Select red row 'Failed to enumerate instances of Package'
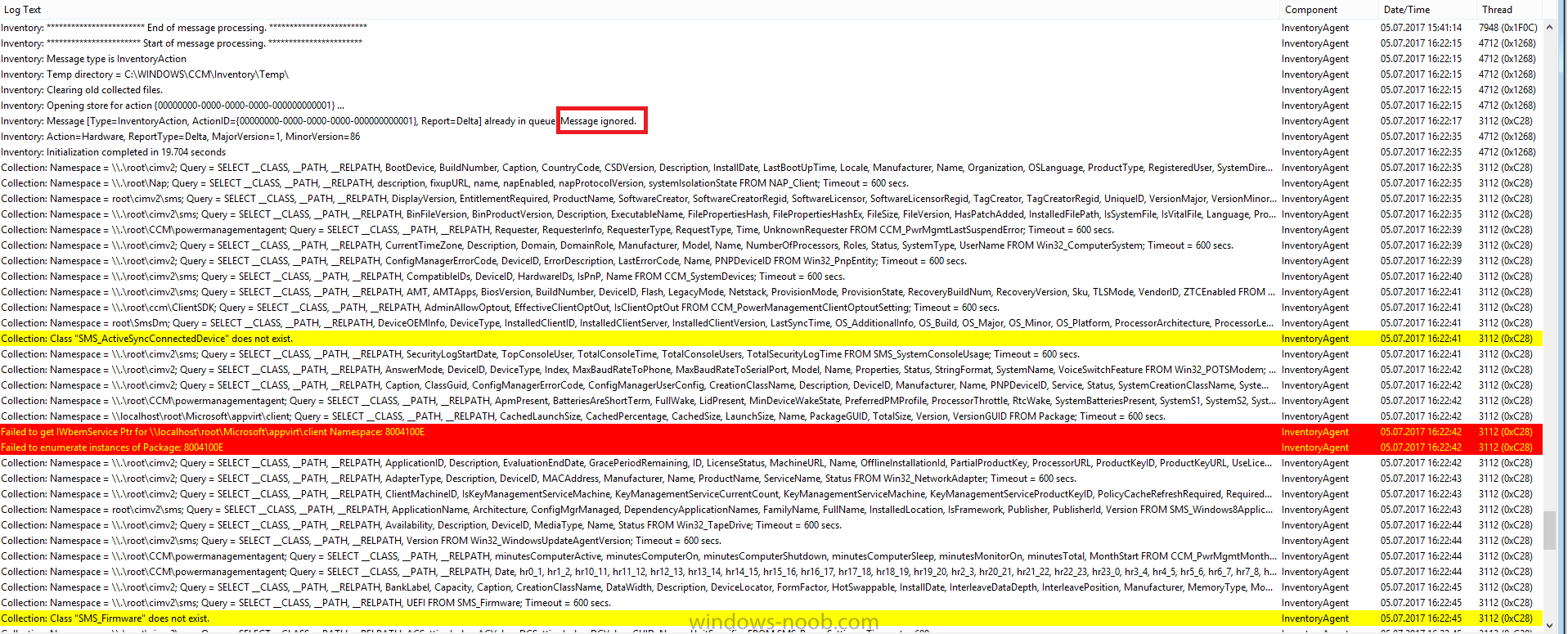This screenshot has height=634, width=1568. click(x=112, y=447)
